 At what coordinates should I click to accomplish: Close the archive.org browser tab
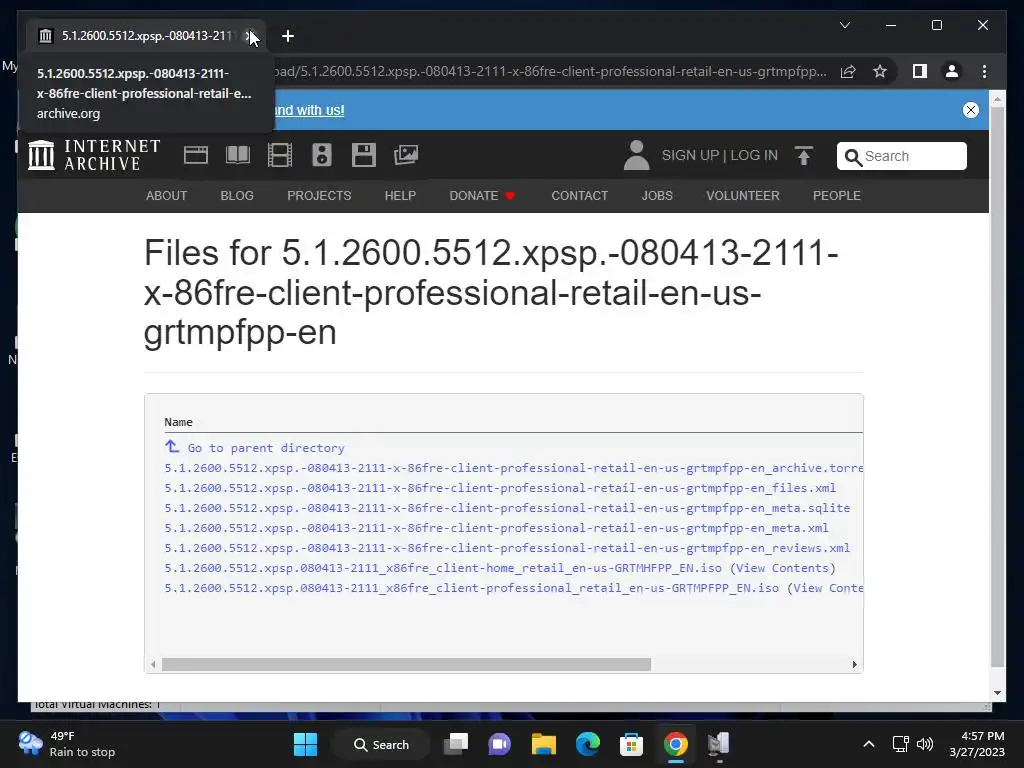coord(249,36)
